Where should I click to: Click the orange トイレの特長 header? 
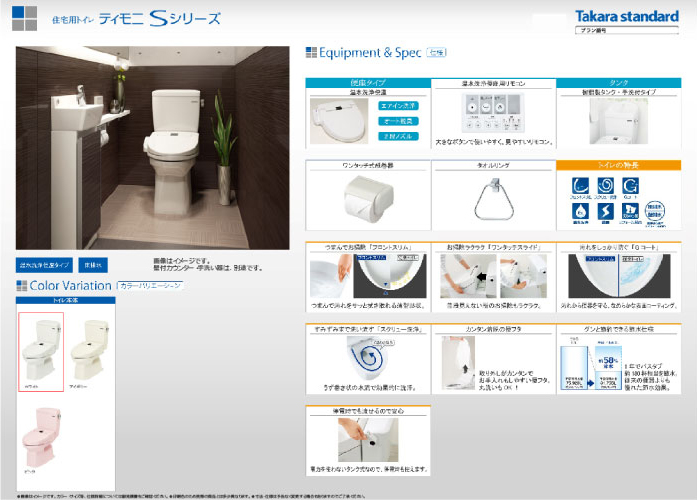point(618,165)
